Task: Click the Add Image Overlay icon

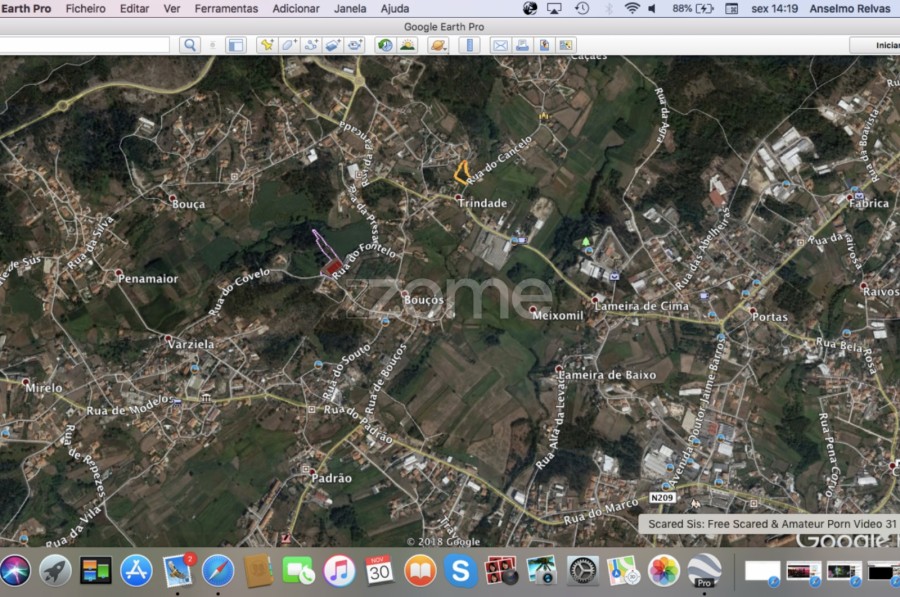Action: click(333, 45)
